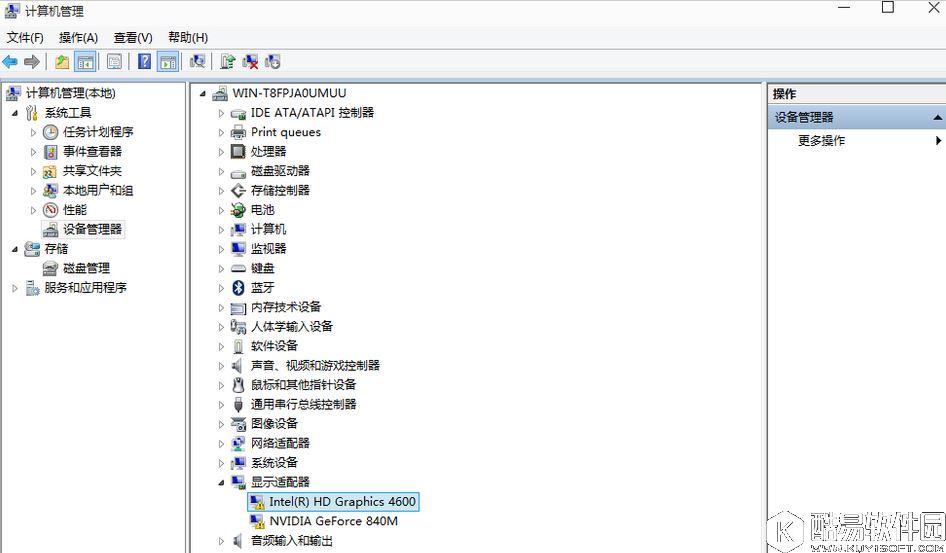Click the Up one level folder icon
Image resolution: width=946 pixels, height=553 pixels.
[62, 62]
